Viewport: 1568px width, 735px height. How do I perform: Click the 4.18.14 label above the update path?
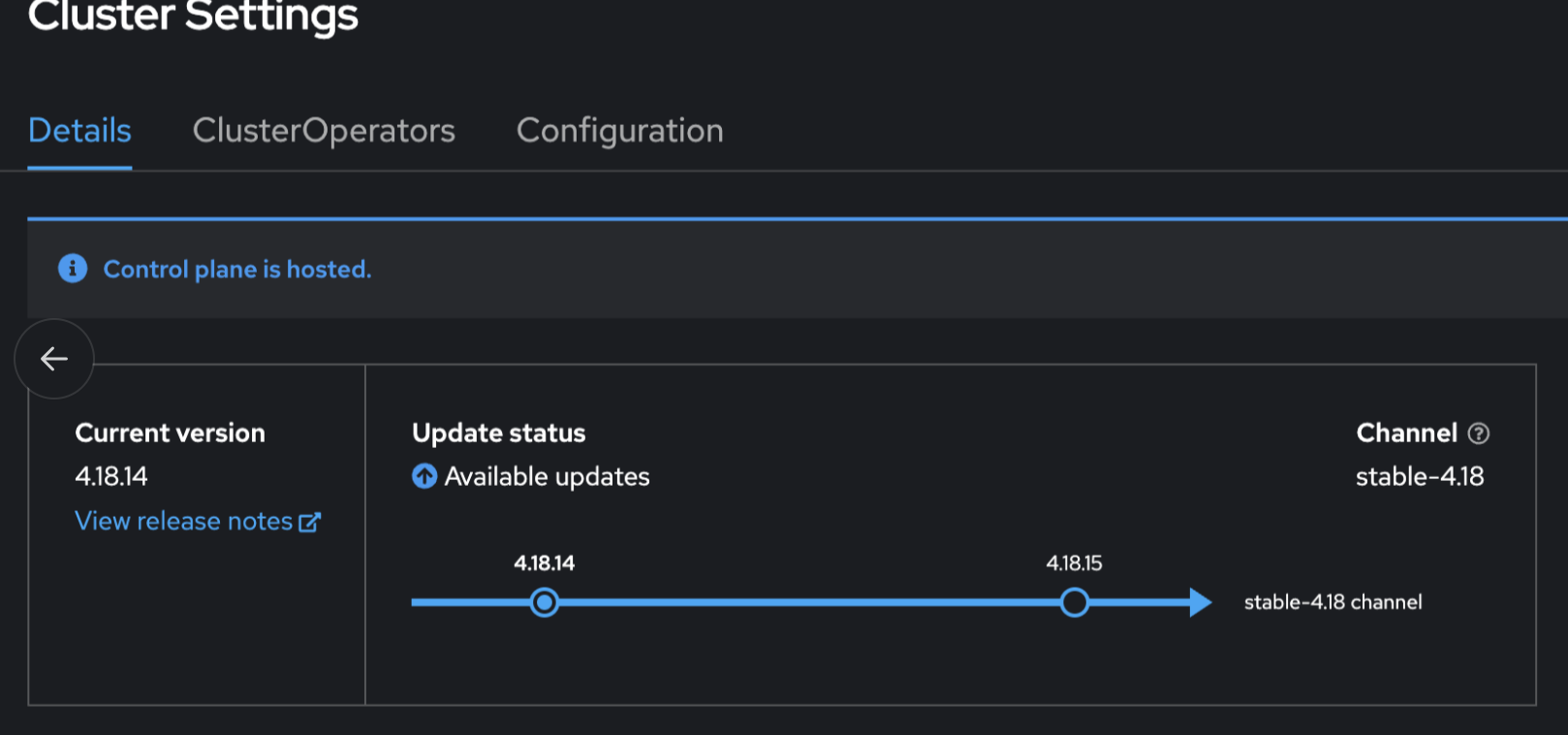pyautogui.click(x=544, y=563)
